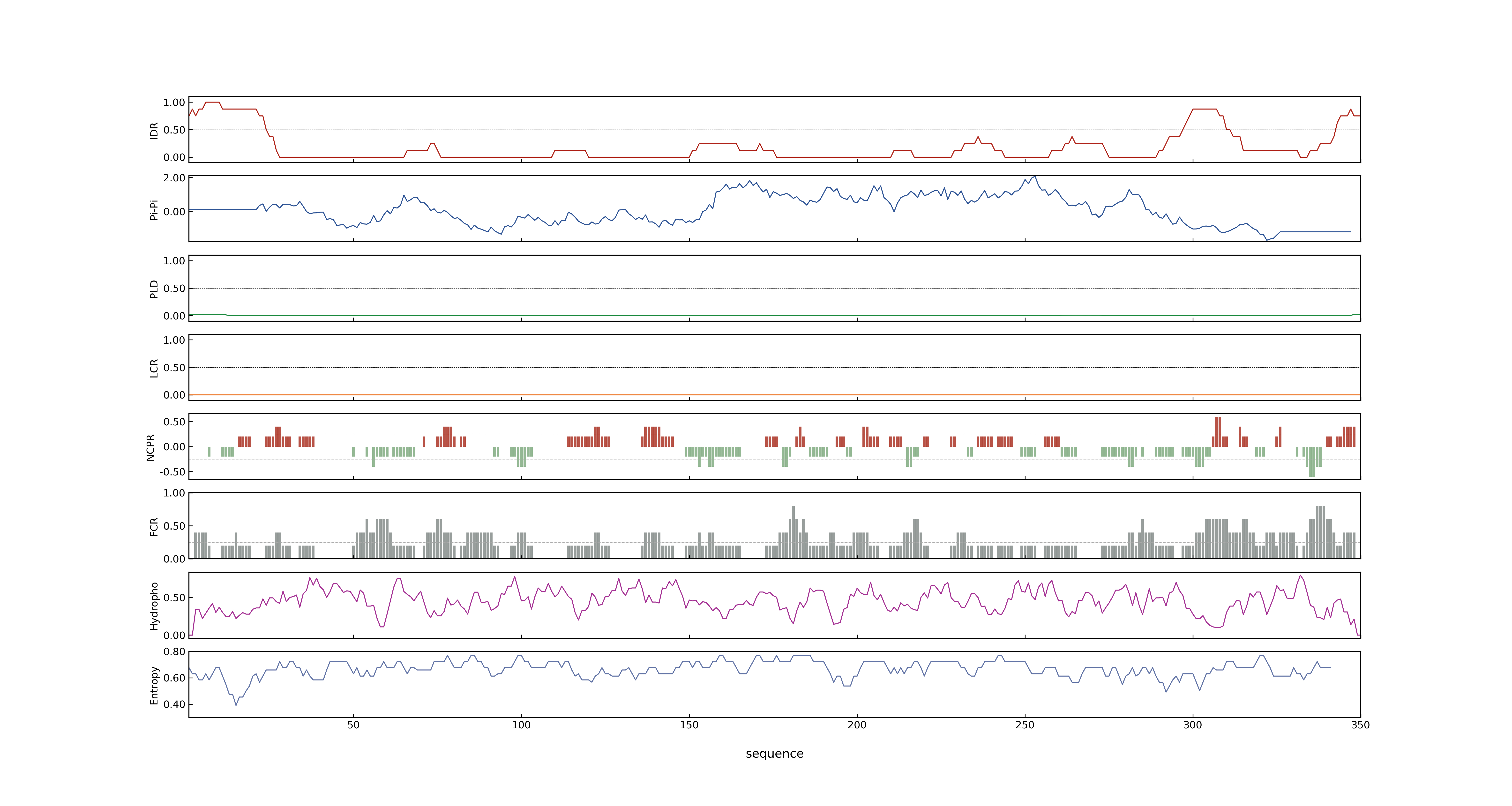The width and height of the screenshot is (1512, 806).
Task: Click the Pi-Pi axis label
Action: pyautogui.click(x=154, y=209)
